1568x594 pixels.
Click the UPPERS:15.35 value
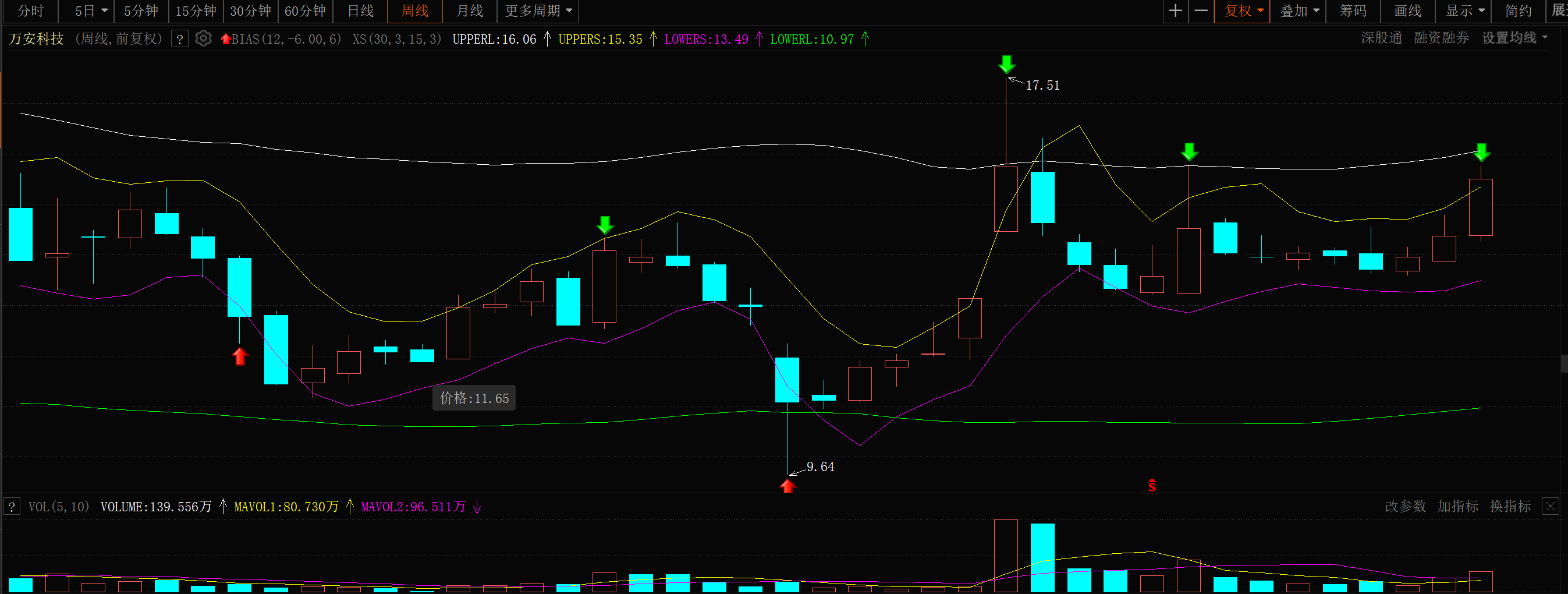[600, 39]
